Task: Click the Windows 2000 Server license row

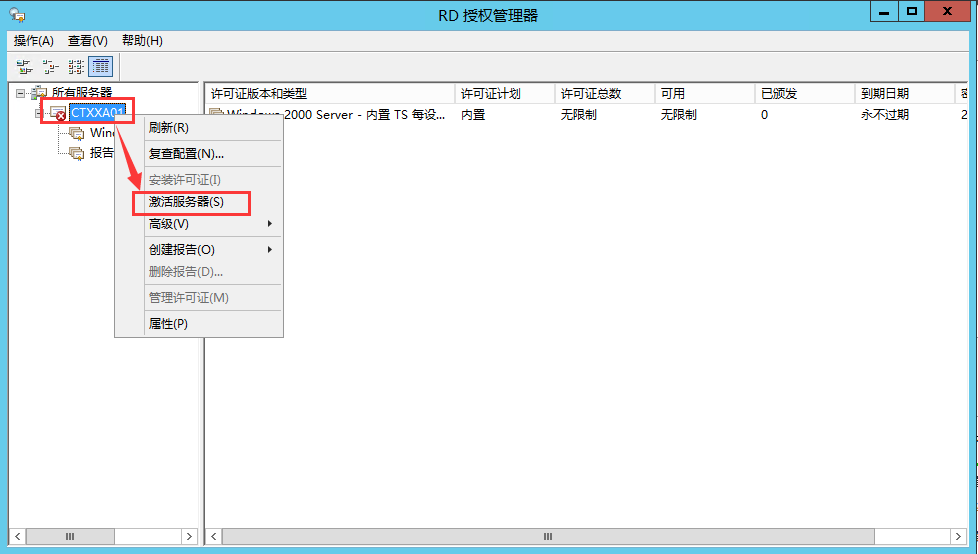Action: coord(586,115)
